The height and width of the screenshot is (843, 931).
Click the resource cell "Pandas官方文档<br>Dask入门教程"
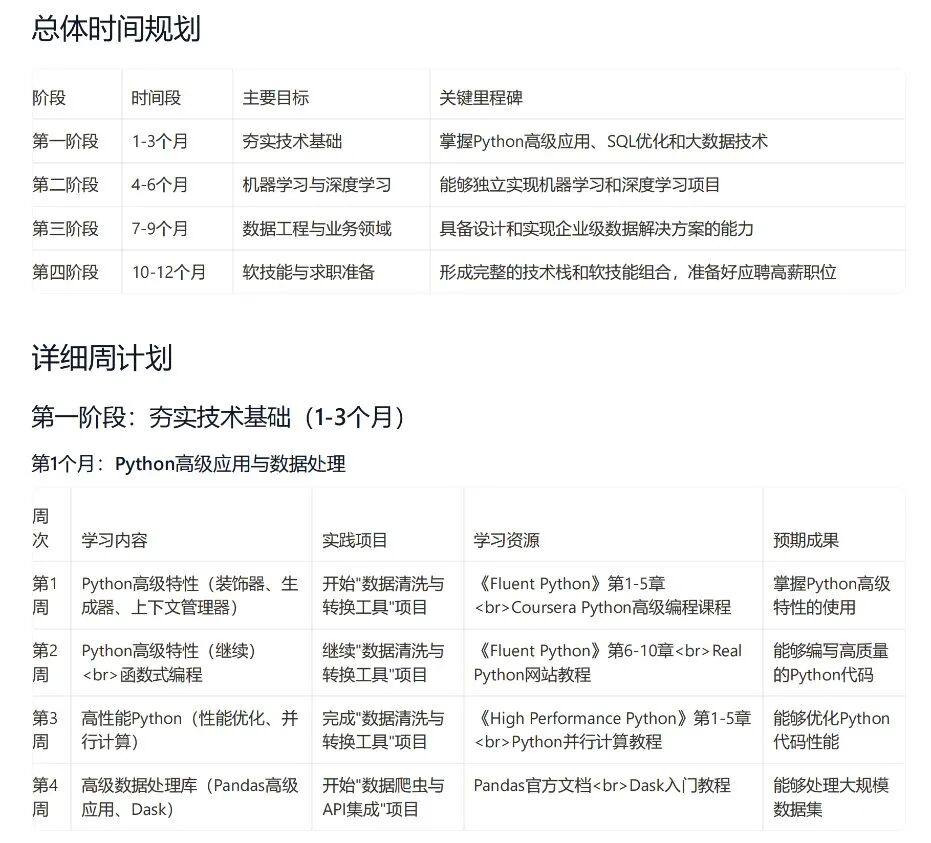(602, 785)
